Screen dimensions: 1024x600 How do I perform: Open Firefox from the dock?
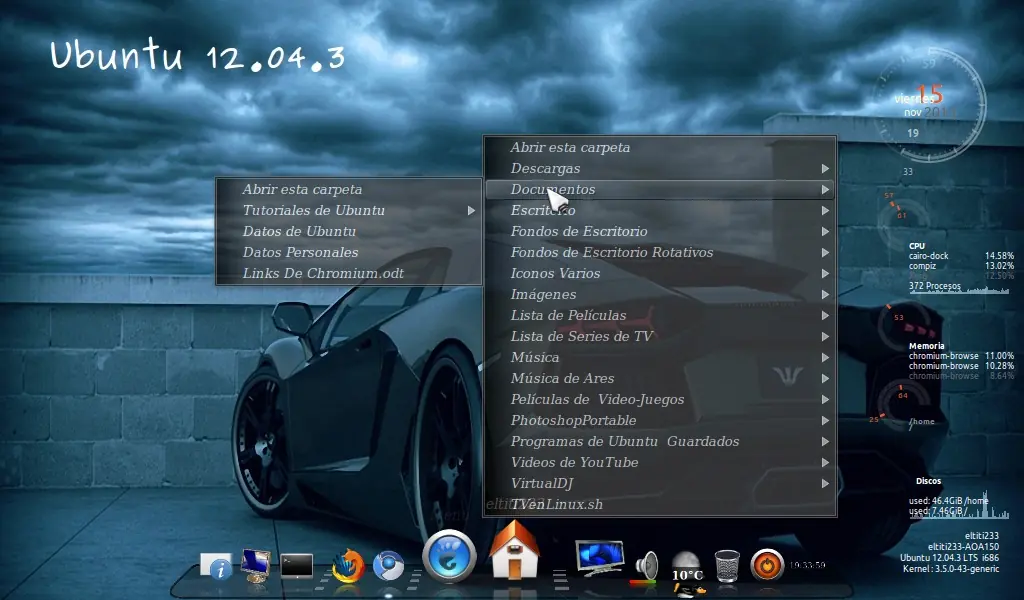click(348, 565)
